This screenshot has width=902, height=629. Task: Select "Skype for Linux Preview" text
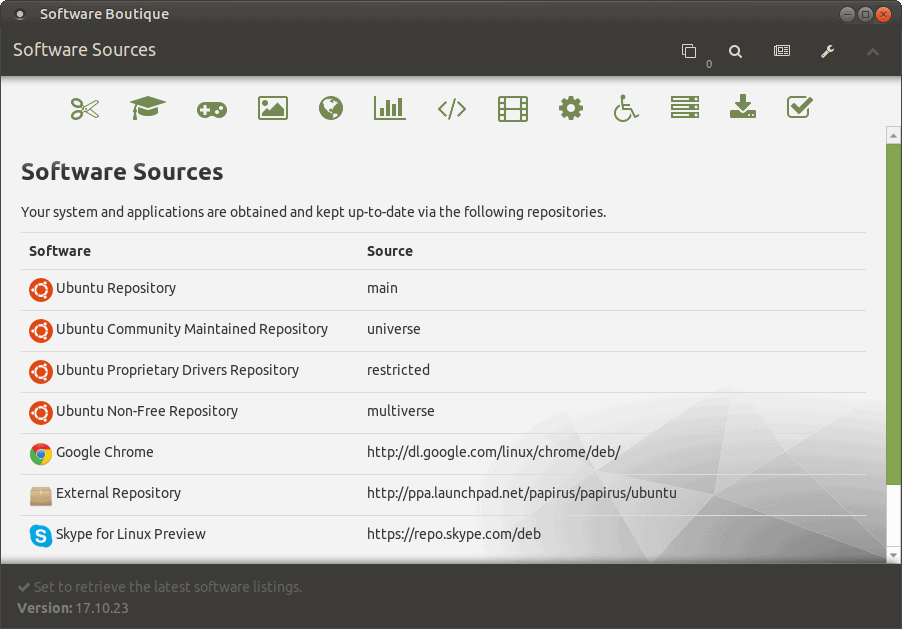[131, 534]
